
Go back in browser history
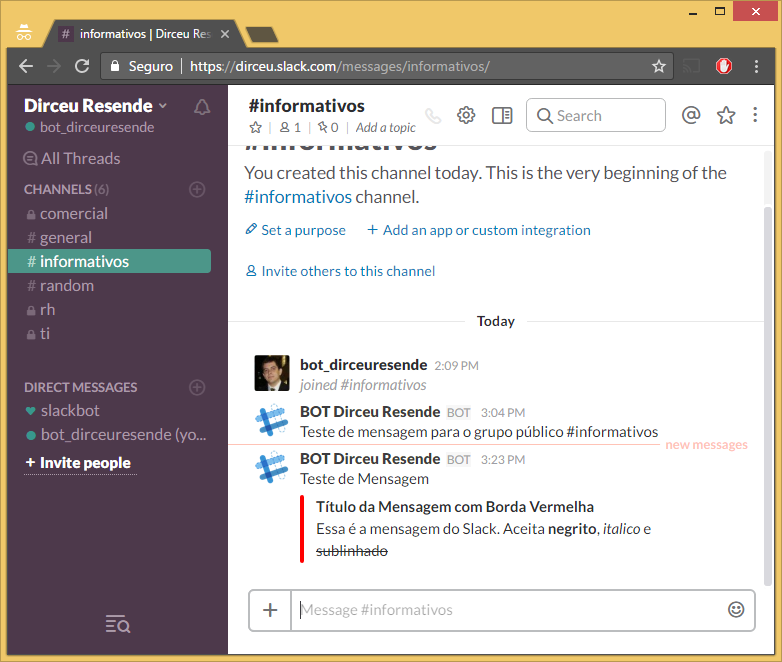(26, 66)
